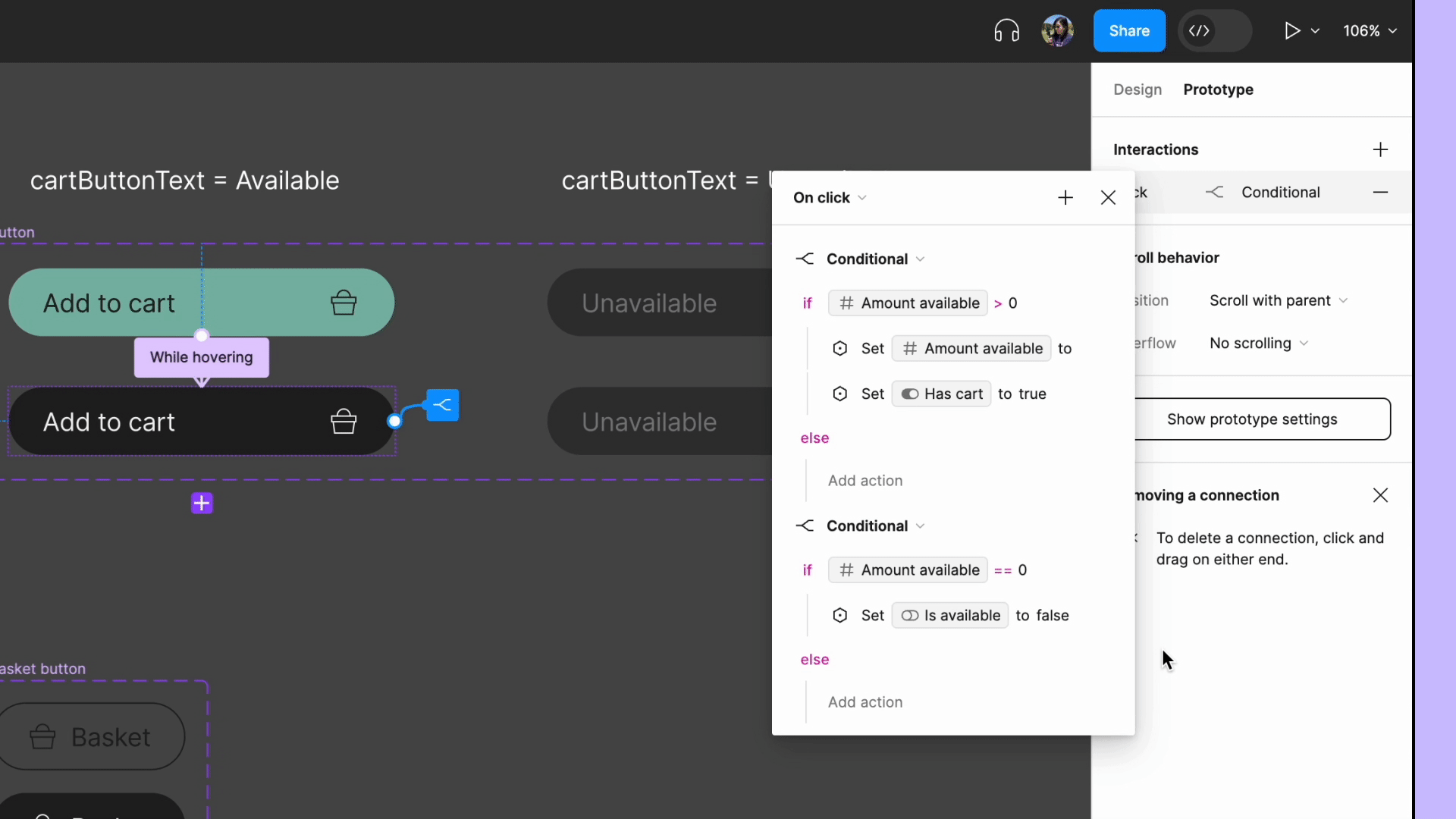Click the Set Amount available action icon

point(839,349)
